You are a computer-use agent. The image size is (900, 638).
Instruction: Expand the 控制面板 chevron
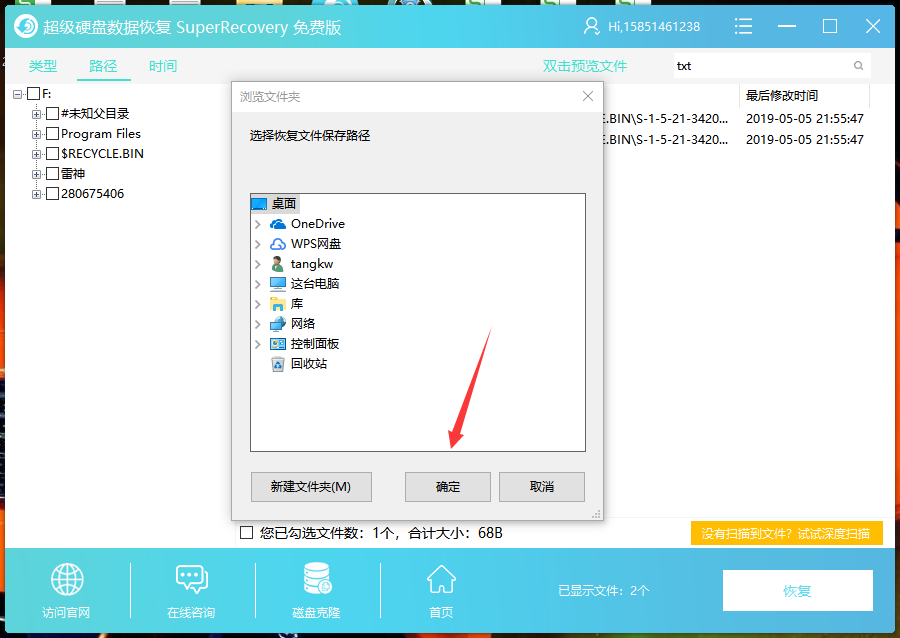[258, 345]
